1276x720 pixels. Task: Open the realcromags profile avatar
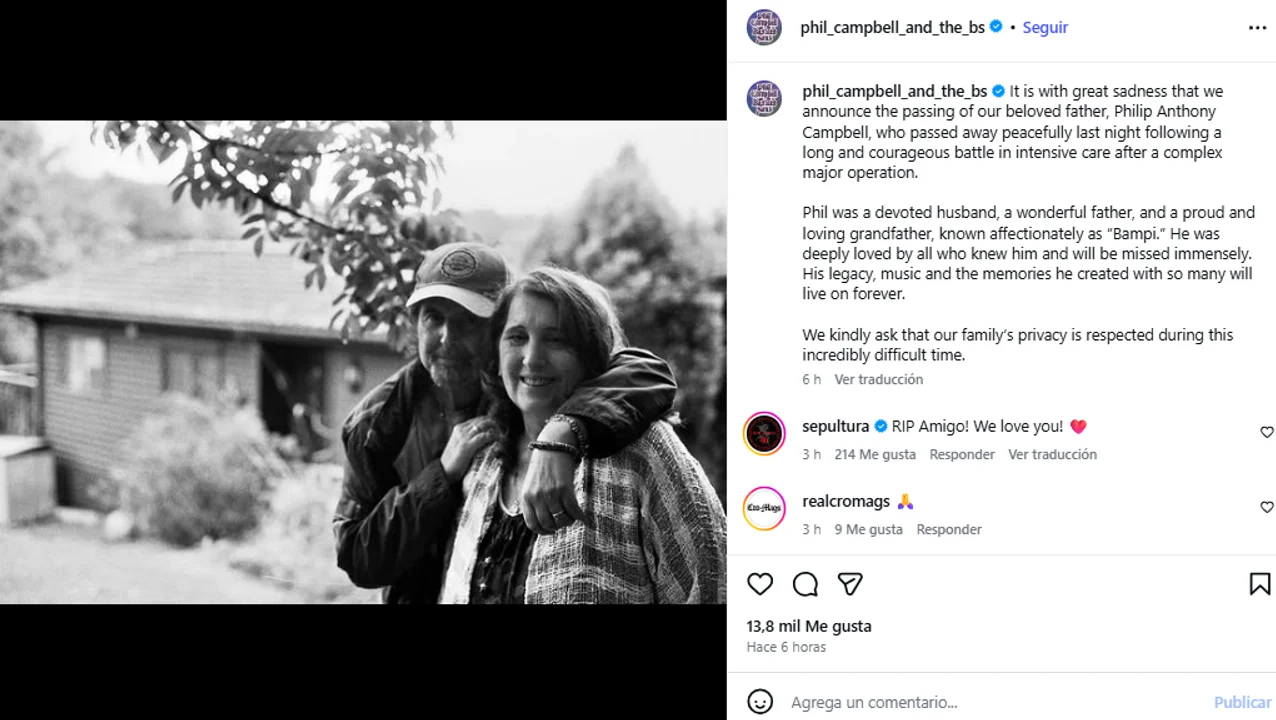[764, 508]
